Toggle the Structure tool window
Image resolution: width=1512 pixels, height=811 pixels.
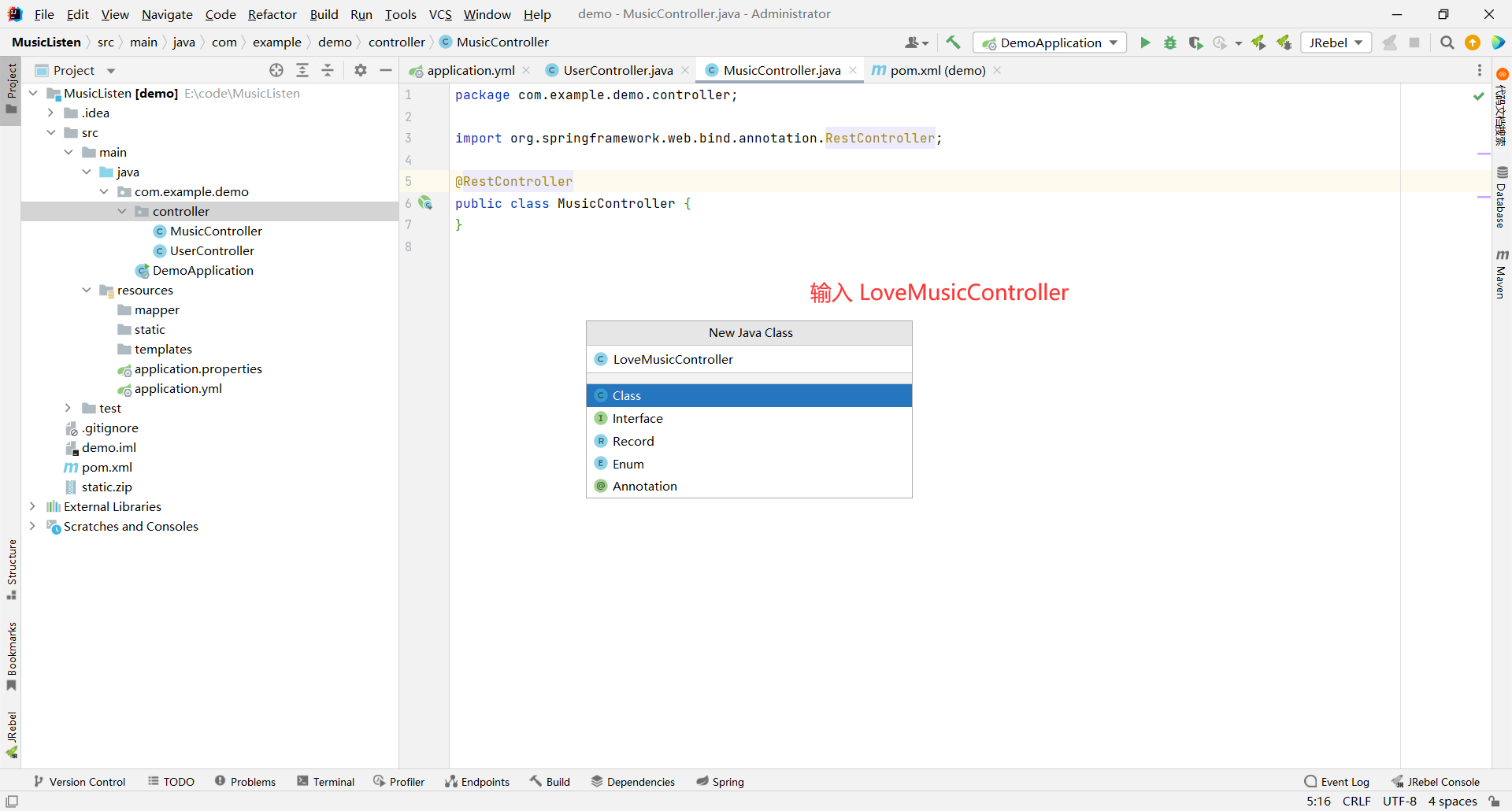coord(11,568)
